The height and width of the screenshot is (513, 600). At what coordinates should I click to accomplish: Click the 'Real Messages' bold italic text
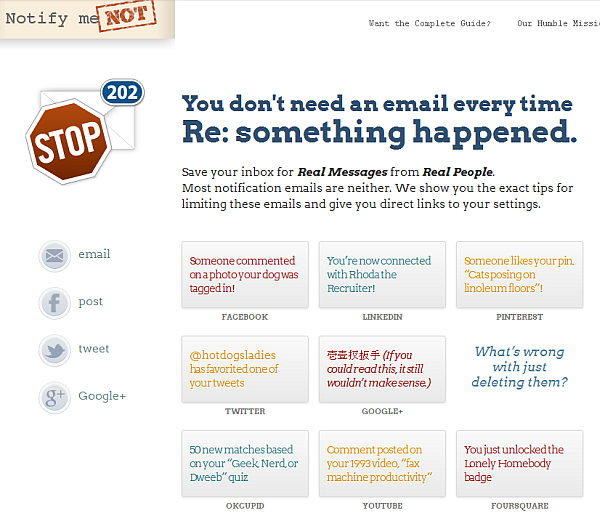pos(342,172)
